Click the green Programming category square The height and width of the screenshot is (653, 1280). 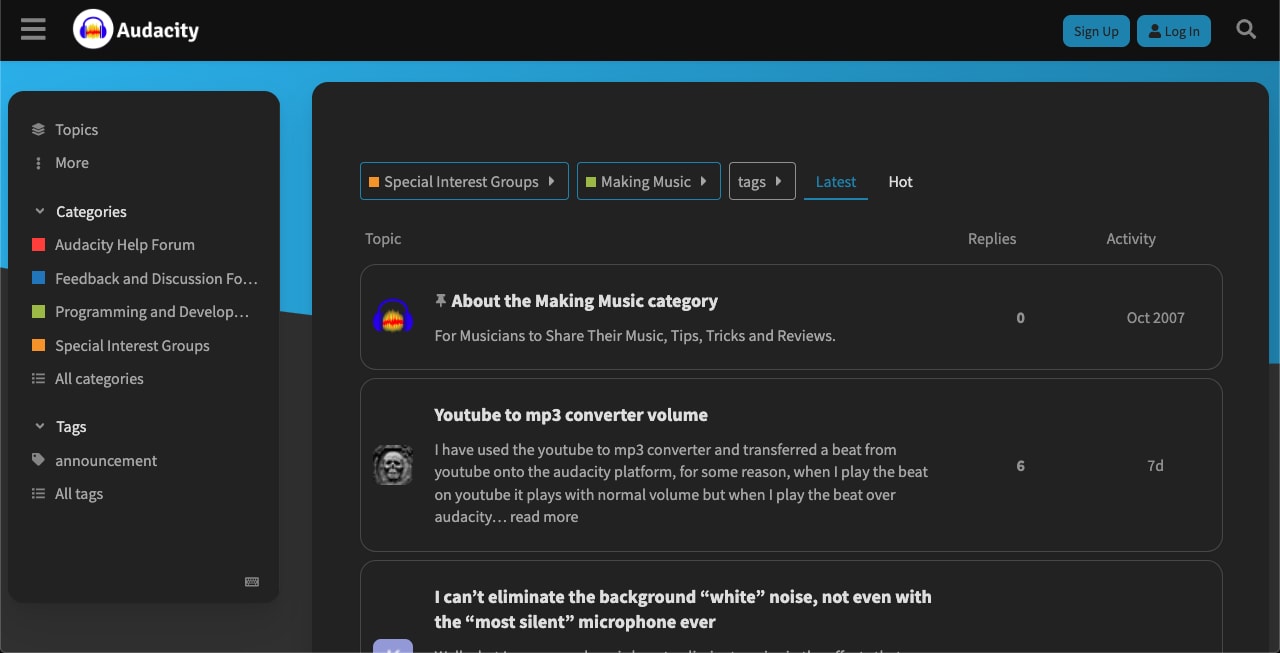click(38, 312)
